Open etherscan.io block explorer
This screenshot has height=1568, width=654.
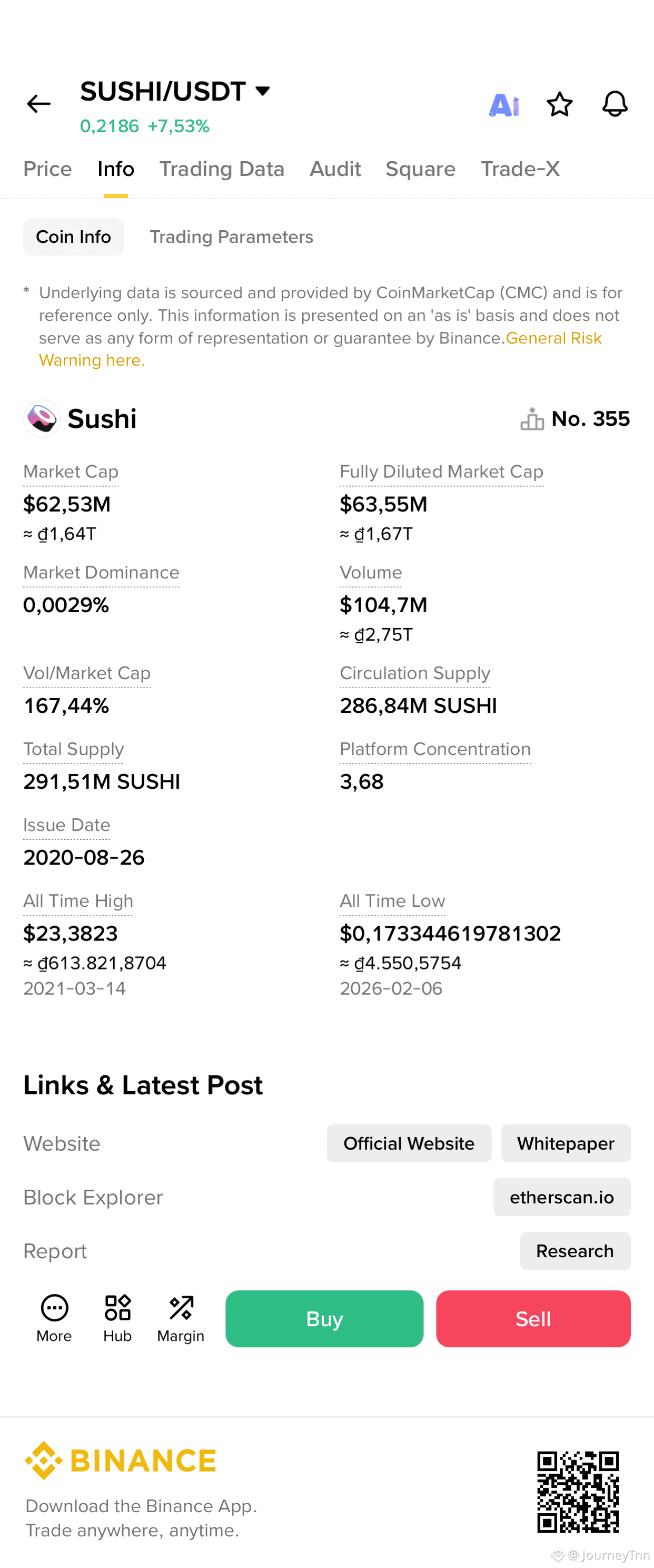pos(561,1197)
